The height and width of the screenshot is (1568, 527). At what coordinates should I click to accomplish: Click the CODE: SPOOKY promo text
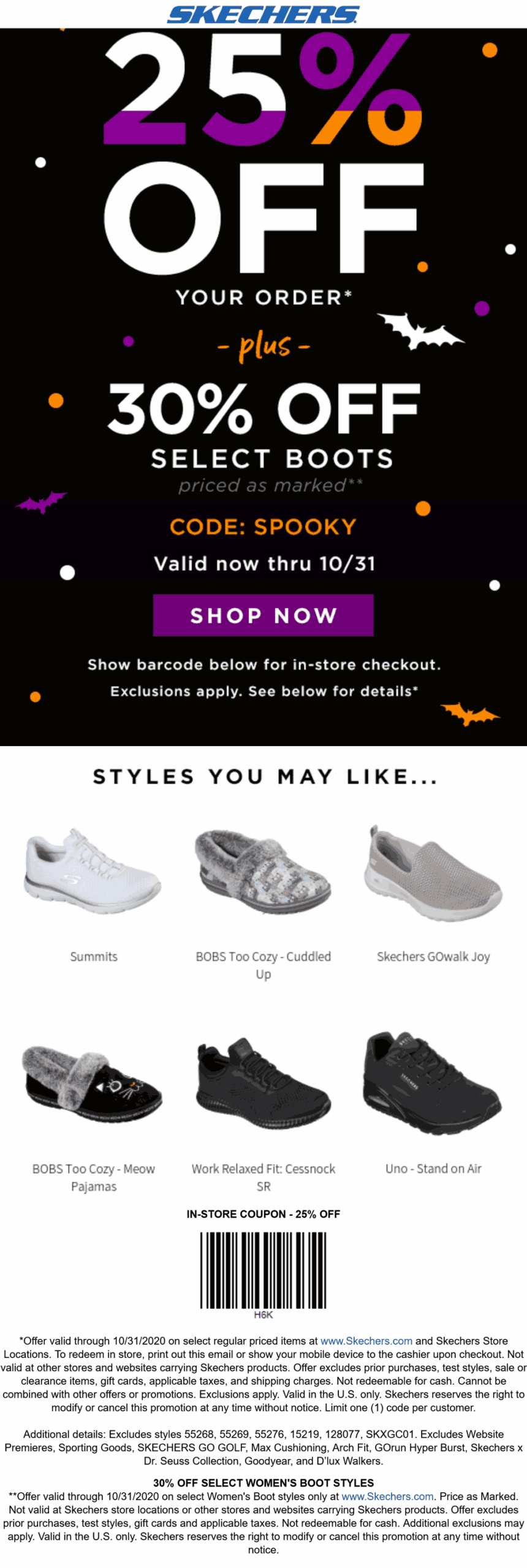point(263,527)
